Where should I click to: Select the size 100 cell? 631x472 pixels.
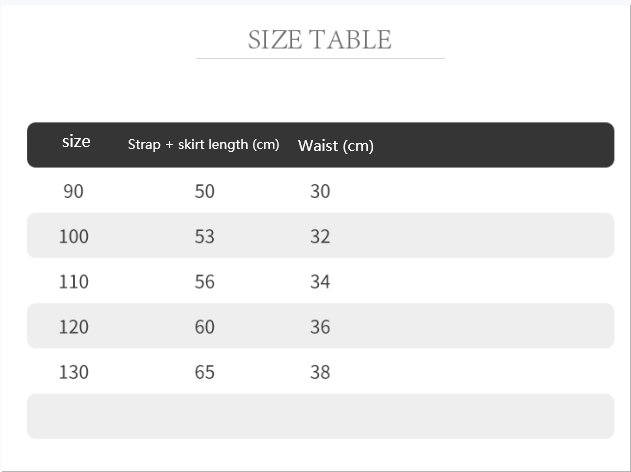point(74,237)
